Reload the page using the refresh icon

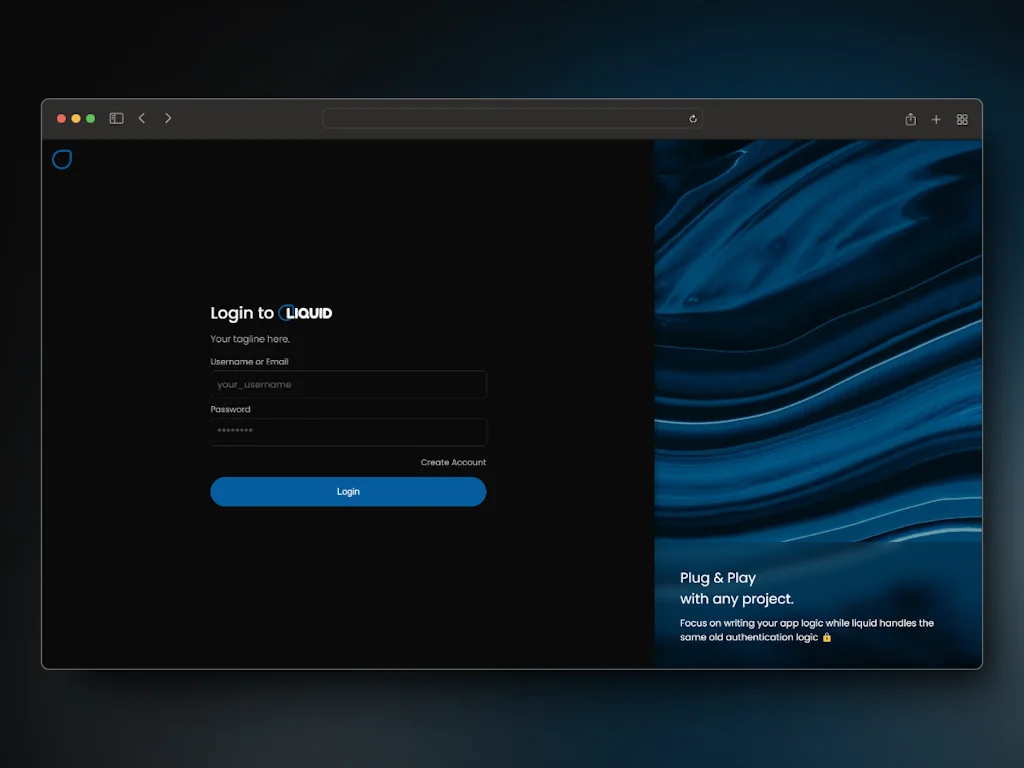pos(693,118)
